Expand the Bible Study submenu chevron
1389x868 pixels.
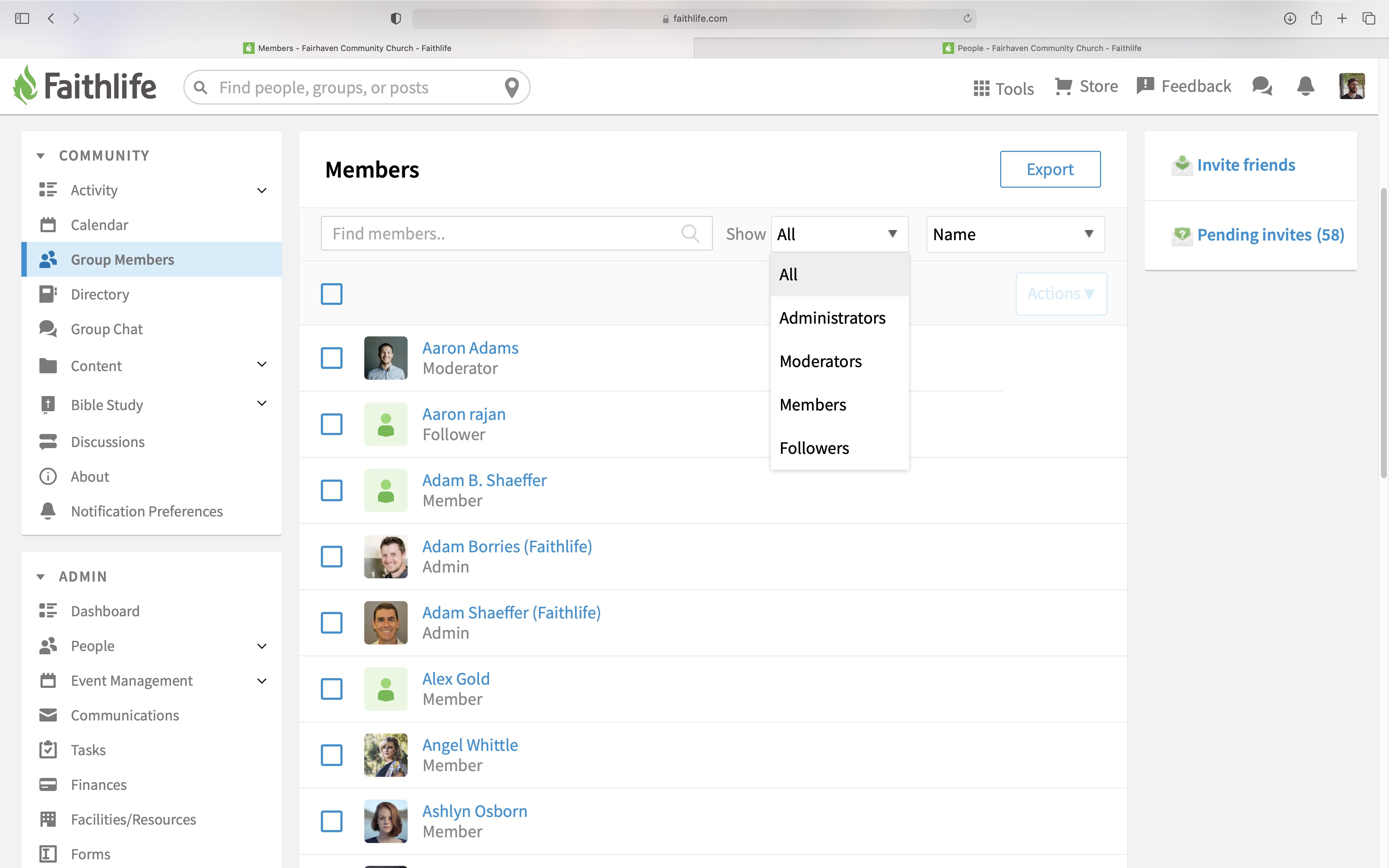click(x=262, y=403)
